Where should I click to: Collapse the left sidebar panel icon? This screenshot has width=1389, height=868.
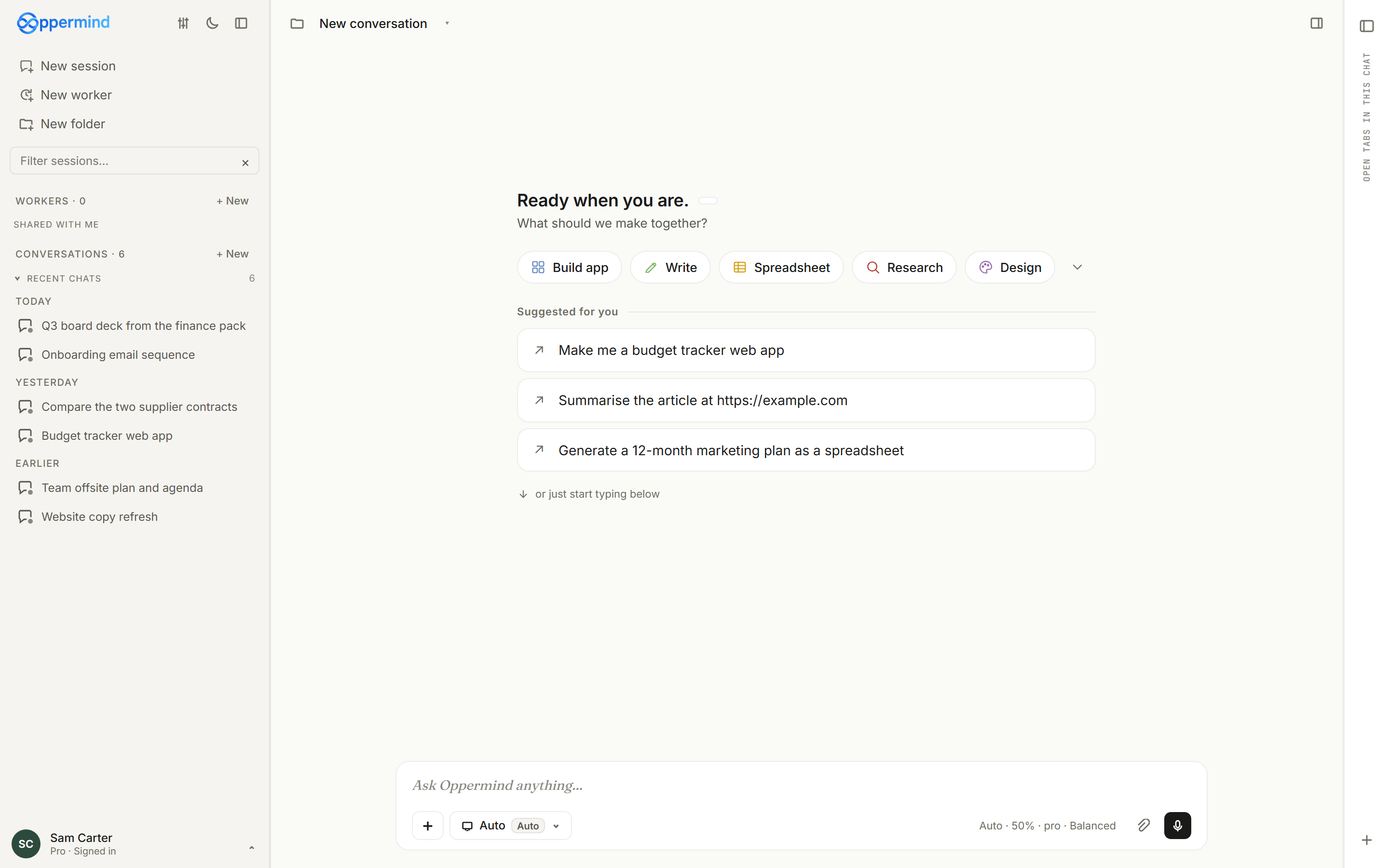tap(241, 23)
